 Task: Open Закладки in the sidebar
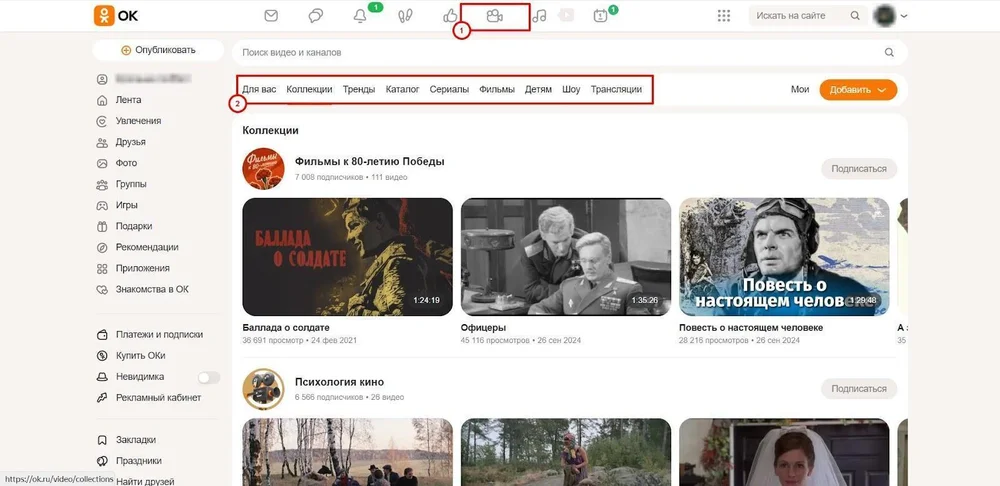tap(135, 439)
